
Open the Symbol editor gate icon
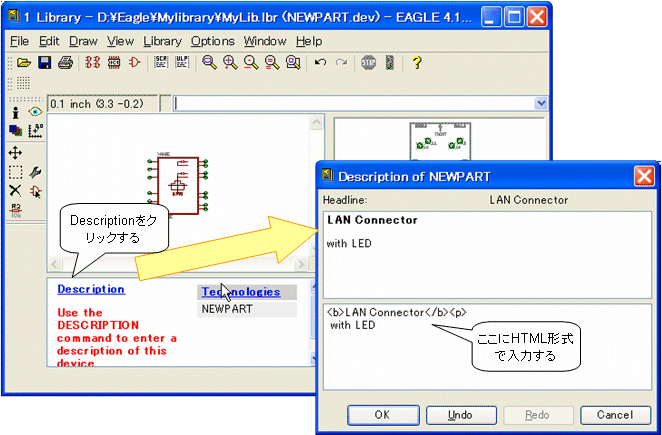[x=134, y=63]
